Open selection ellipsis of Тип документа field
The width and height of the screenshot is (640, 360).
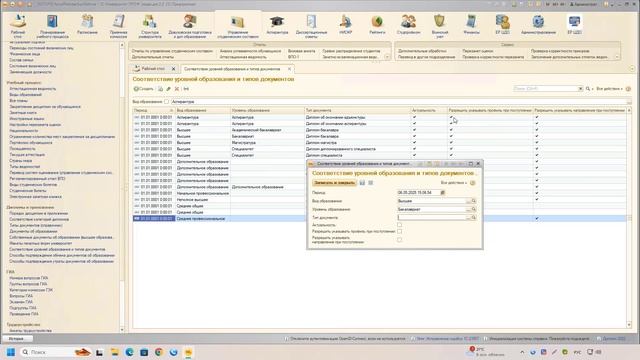pyautogui.click(x=468, y=218)
